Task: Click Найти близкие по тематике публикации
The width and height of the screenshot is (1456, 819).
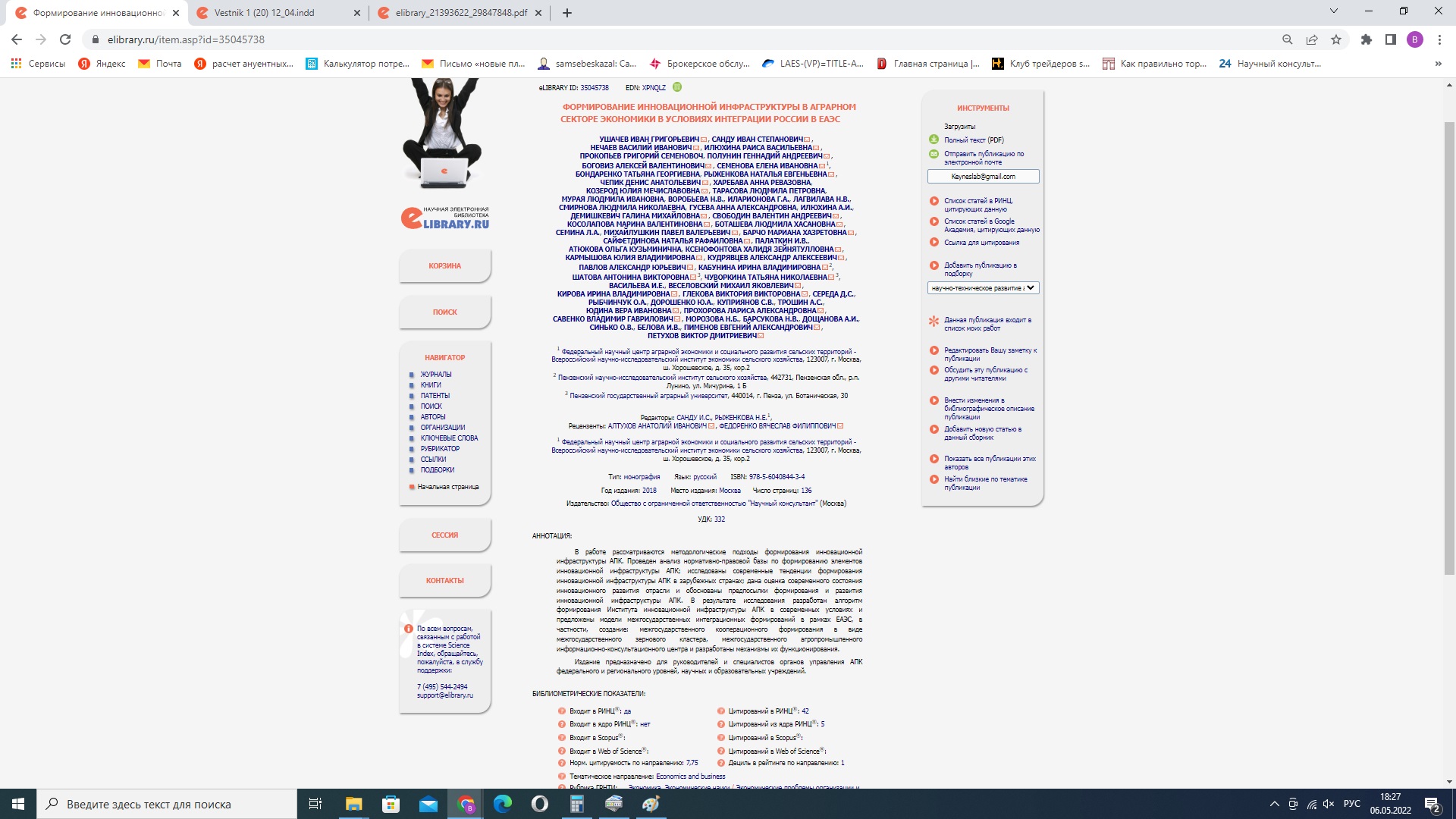Action: pos(986,483)
